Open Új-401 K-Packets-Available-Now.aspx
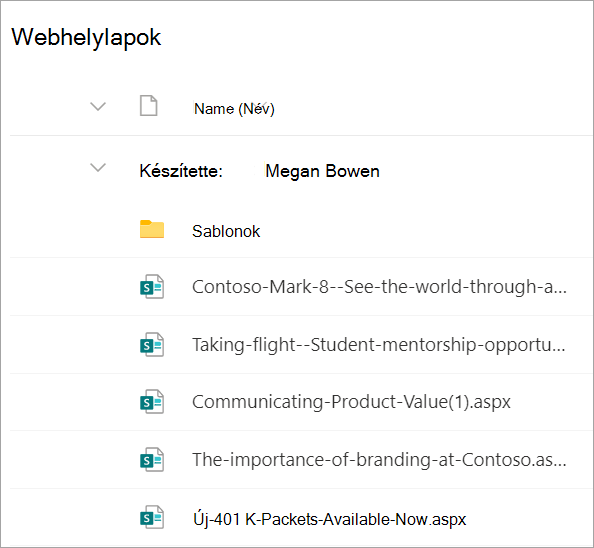Viewport: 594px width, 548px height. click(x=329, y=519)
